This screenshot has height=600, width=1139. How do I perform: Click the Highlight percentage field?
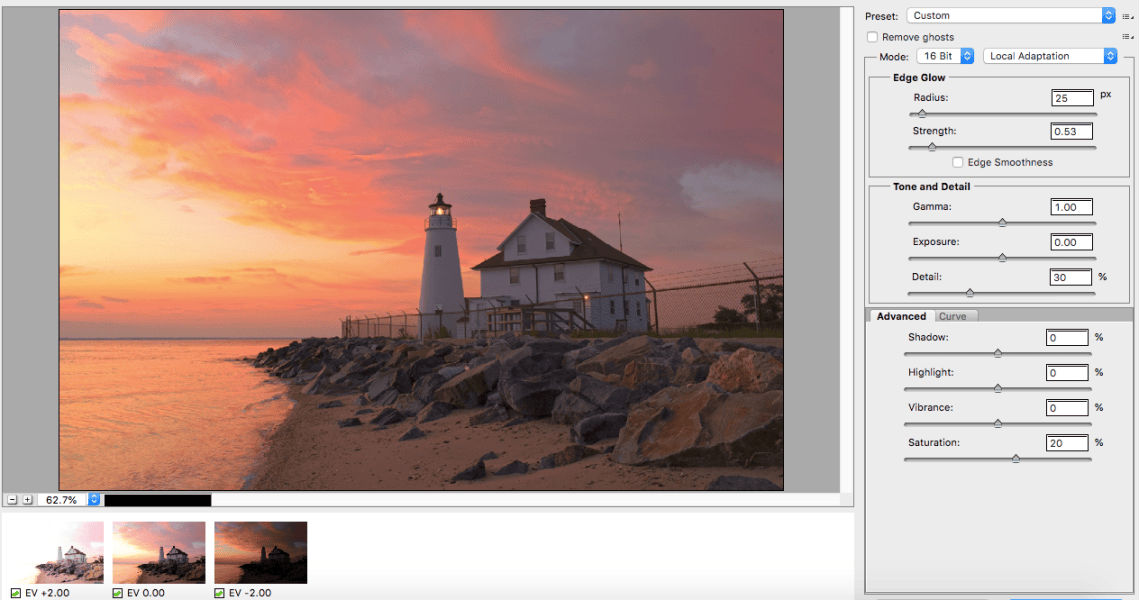pos(1067,373)
